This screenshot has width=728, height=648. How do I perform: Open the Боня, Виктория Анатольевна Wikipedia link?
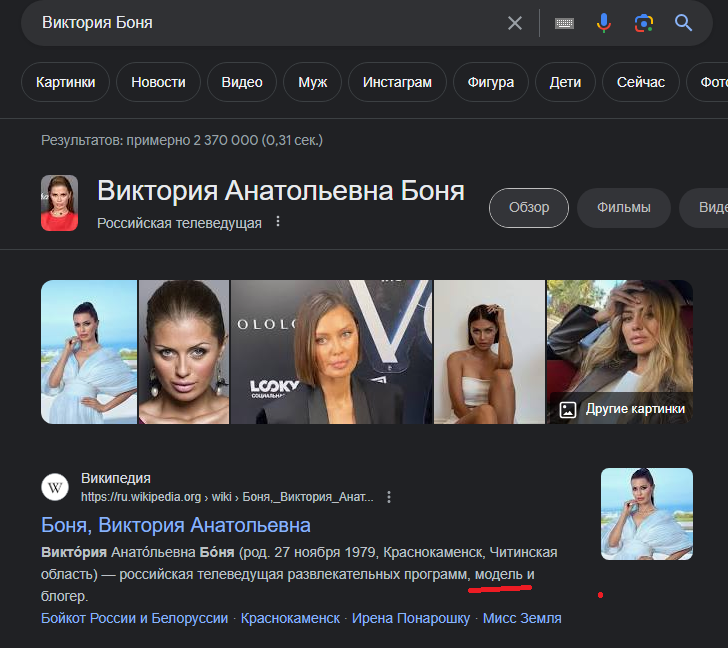tap(176, 525)
